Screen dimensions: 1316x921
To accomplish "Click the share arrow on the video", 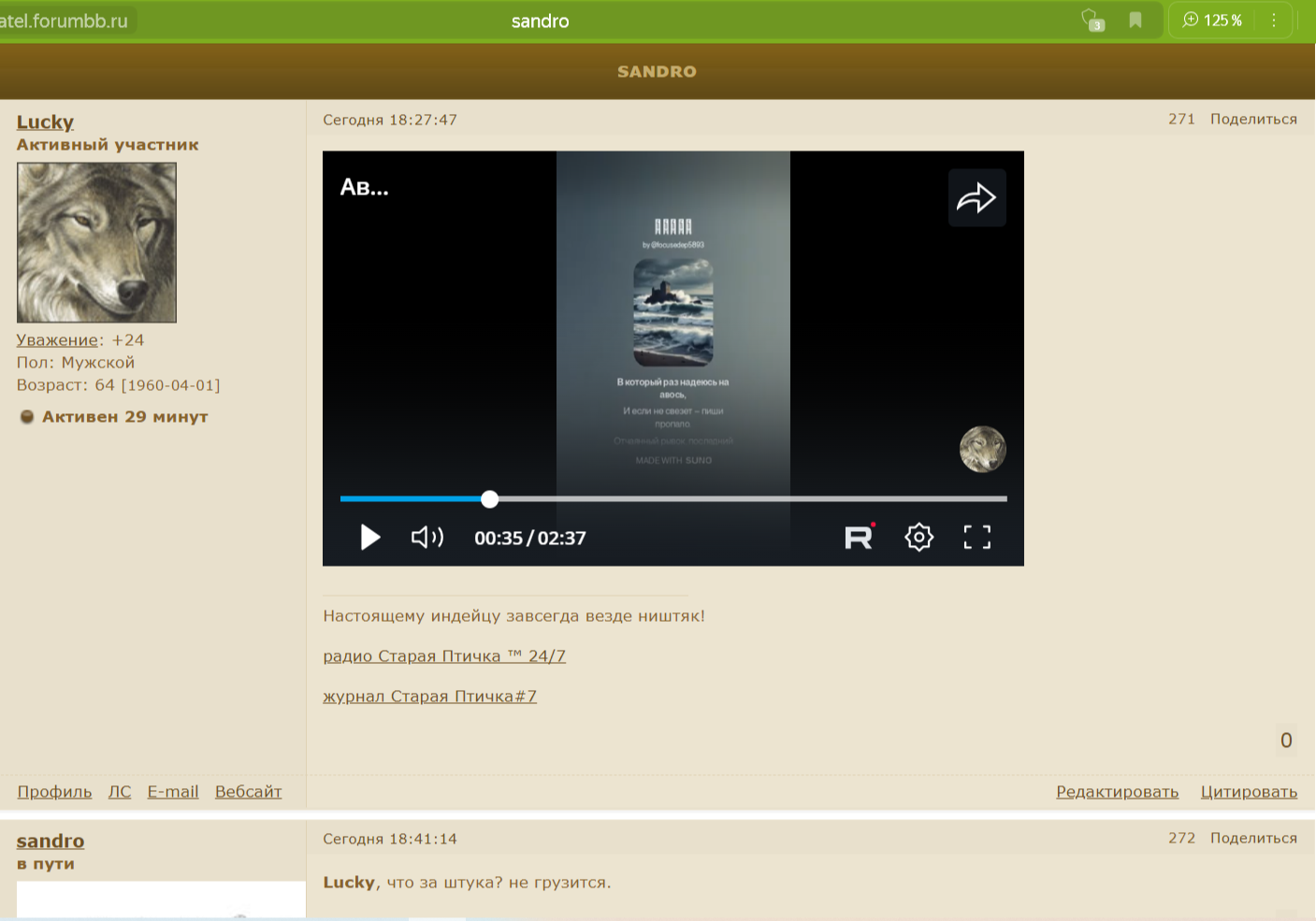I will pyautogui.click(x=976, y=198).
